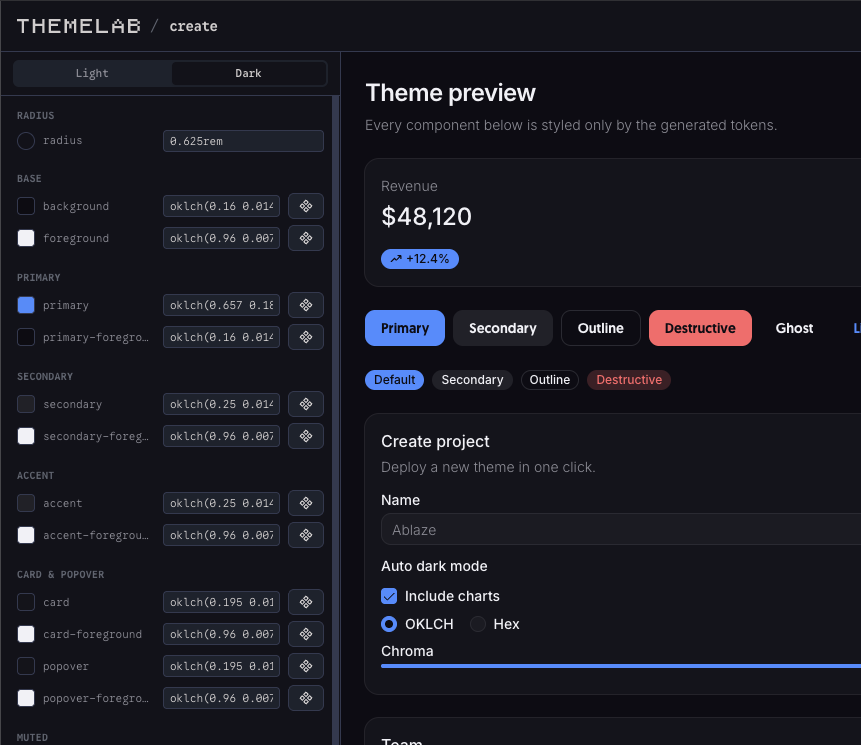This screenshot has width=861, height=745.
Task: Click the 'create' breadcrumb text
Action: (193, 26)
